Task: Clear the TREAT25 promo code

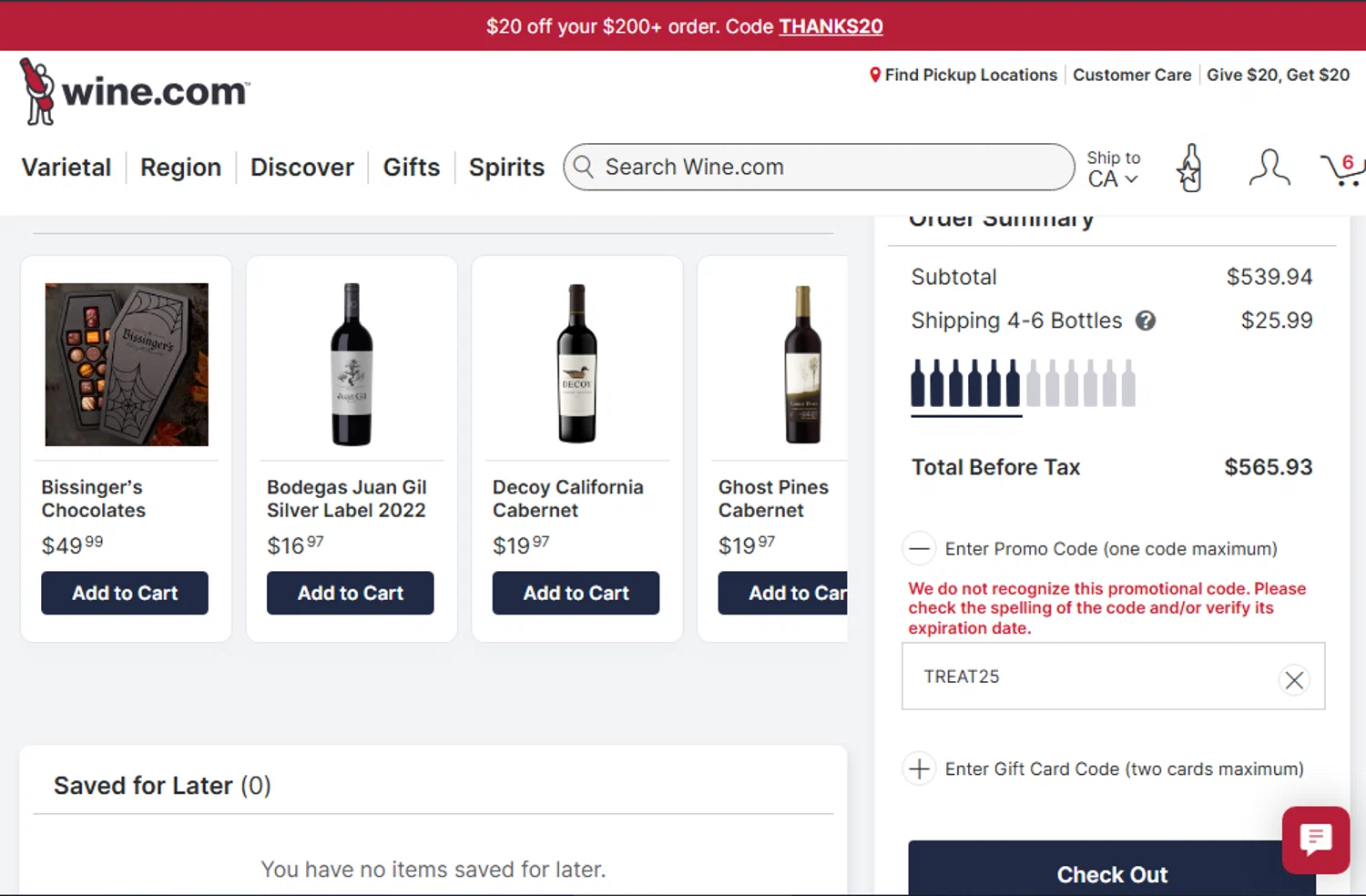Action: coord(1294,679)
